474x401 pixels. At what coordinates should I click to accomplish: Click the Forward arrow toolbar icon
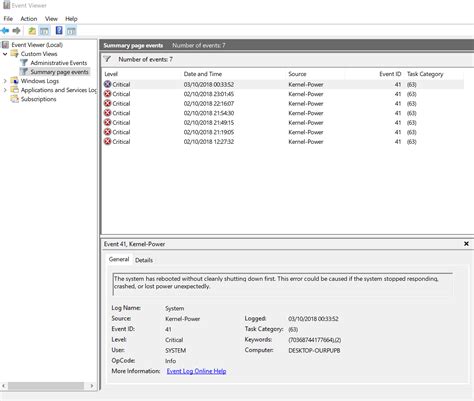pos(16,31)
